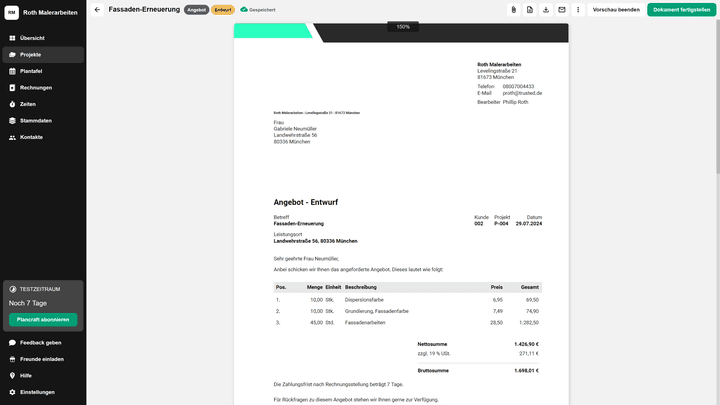Image resolution: width=720 pixels, height=405 pixels.
Task: Go to Projekte section
Action: (31, 54)
